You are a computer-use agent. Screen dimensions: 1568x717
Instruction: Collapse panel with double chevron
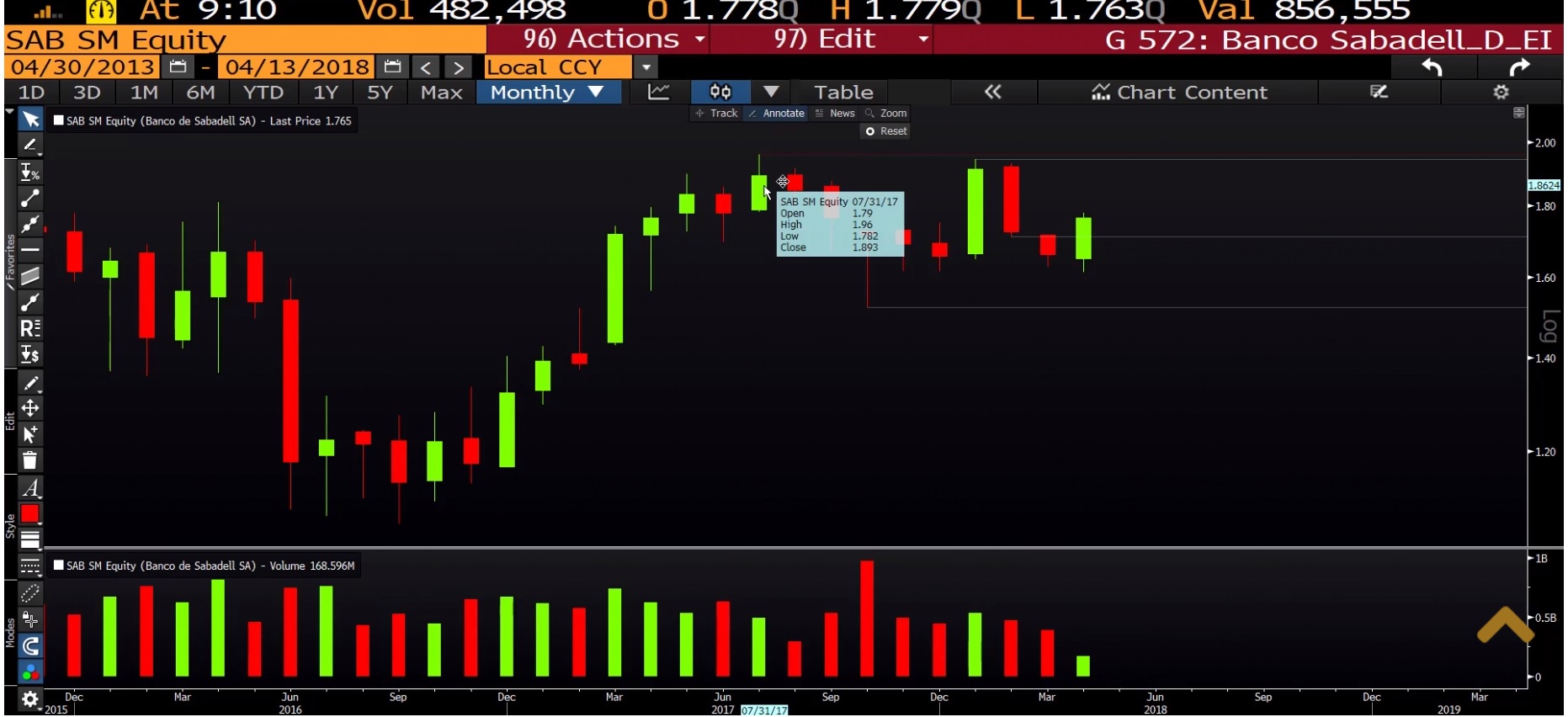click(x=993, y=92)
